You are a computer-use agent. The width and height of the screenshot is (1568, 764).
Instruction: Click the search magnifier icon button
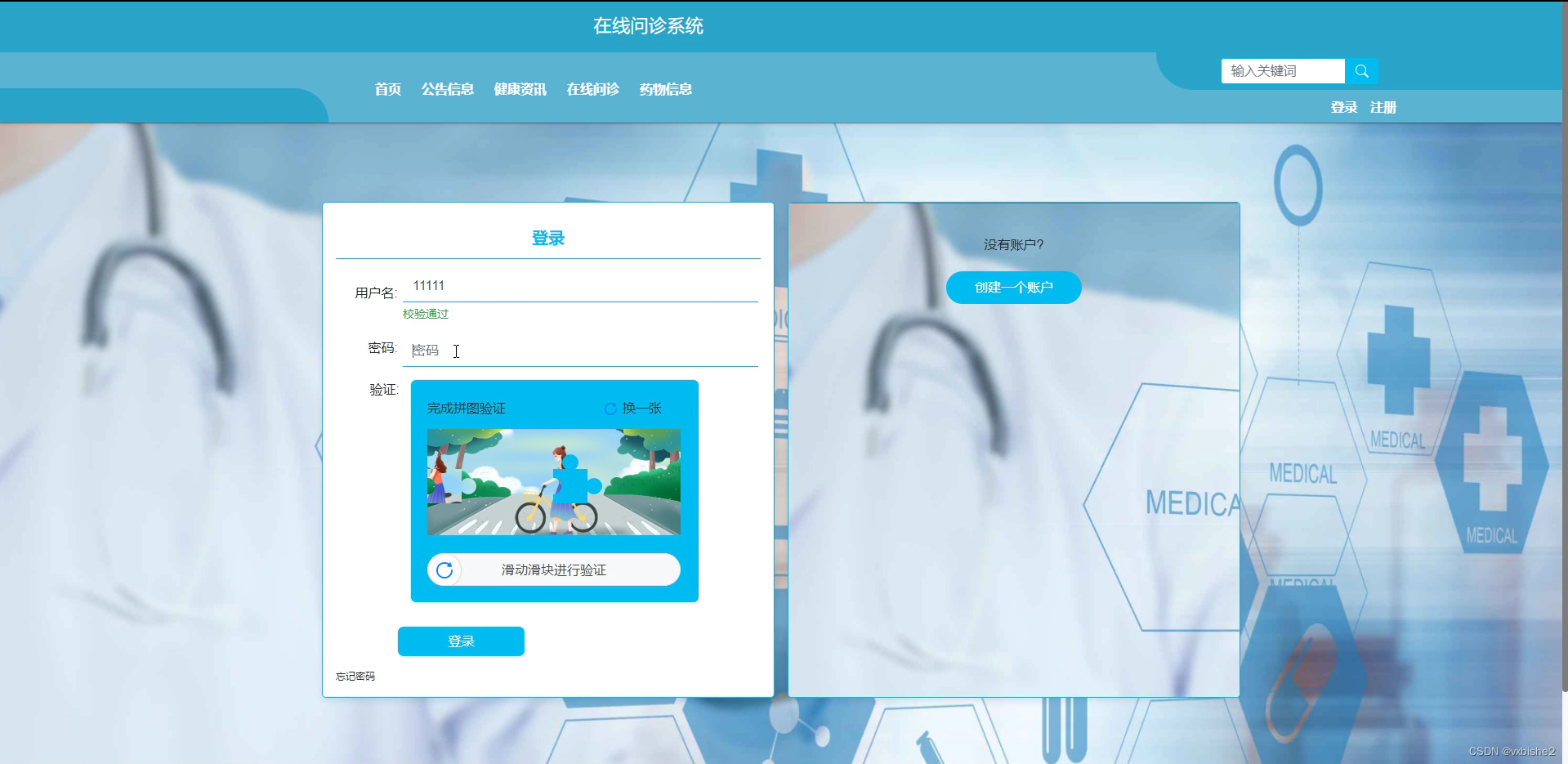(x=1361, y=71)
